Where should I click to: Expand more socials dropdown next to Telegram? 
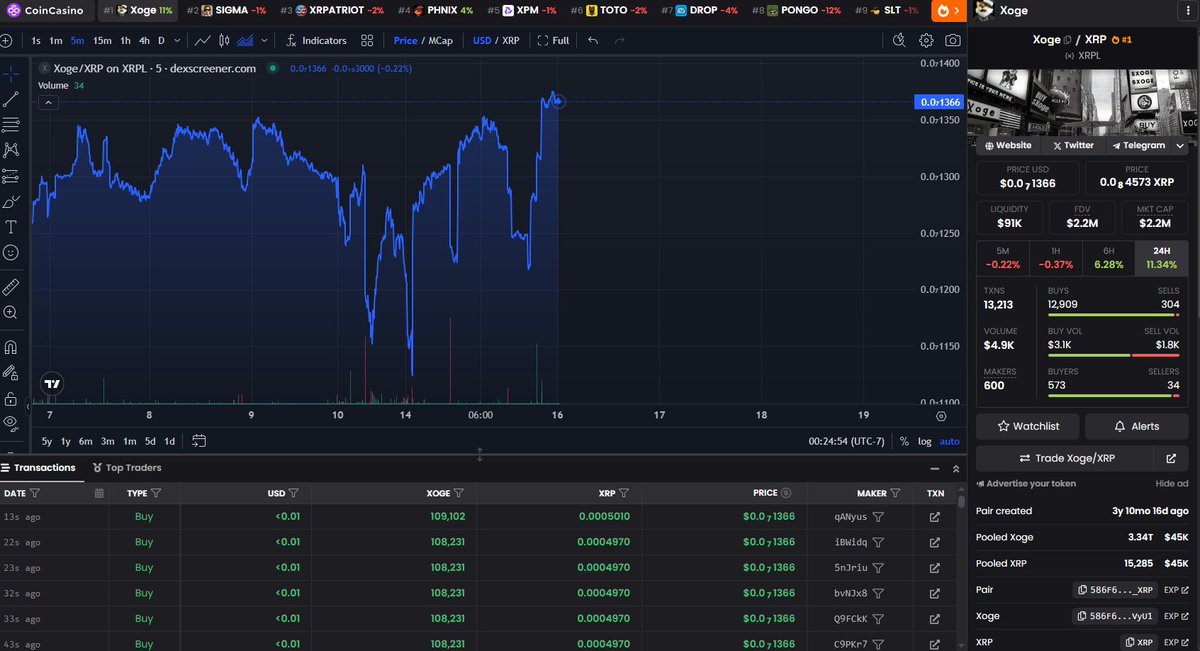pyautogui.click(x=1181, y=145)
